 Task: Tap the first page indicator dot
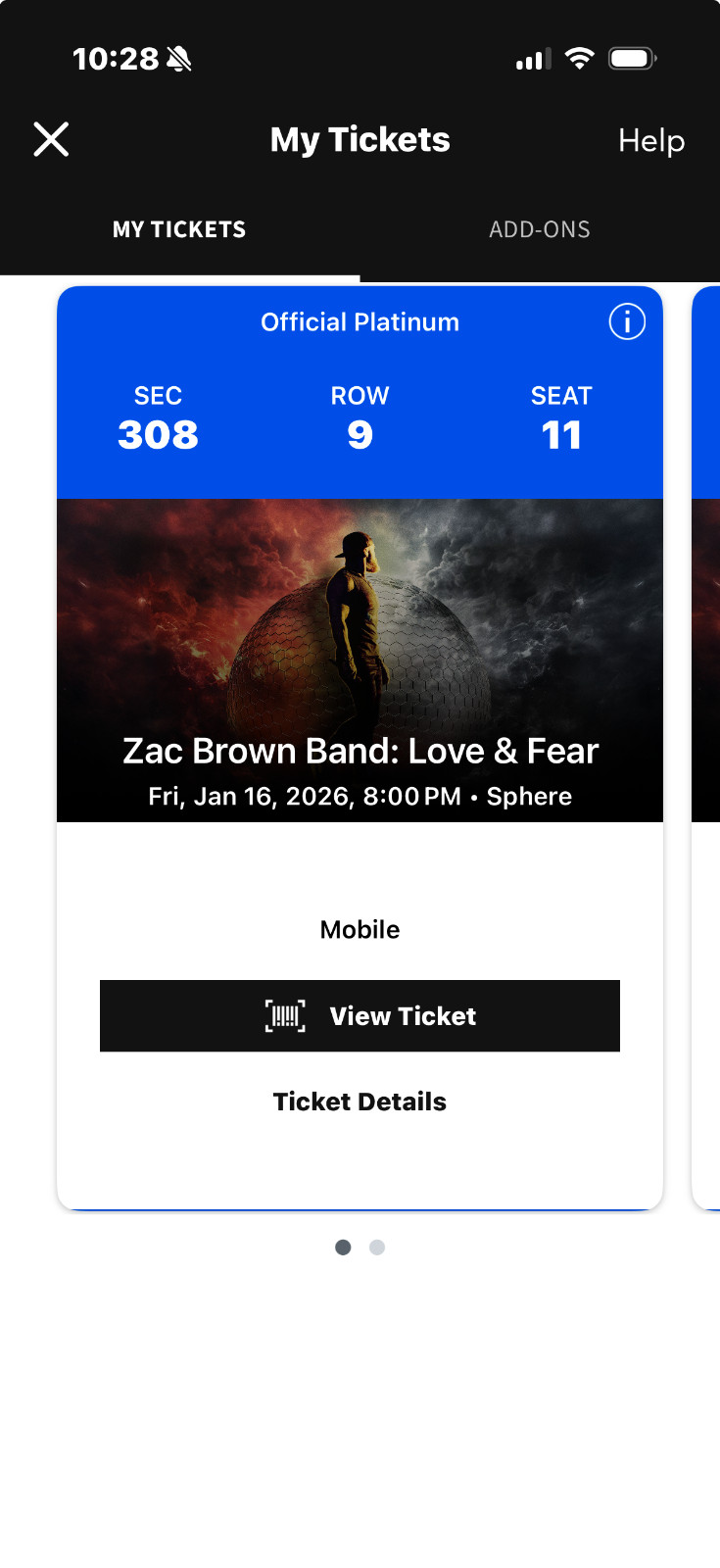[343, 1247]
